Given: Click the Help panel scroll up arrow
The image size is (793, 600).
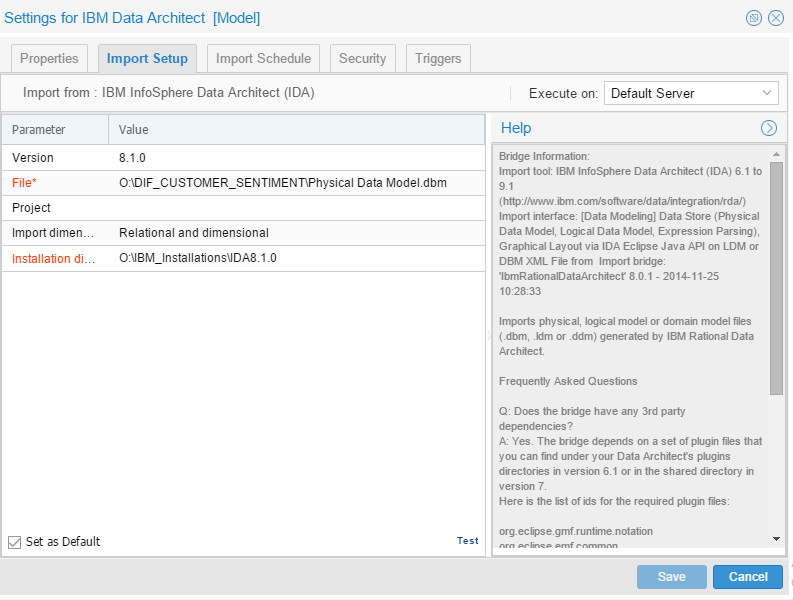Looking at the screenshot, I should [776, 154].
